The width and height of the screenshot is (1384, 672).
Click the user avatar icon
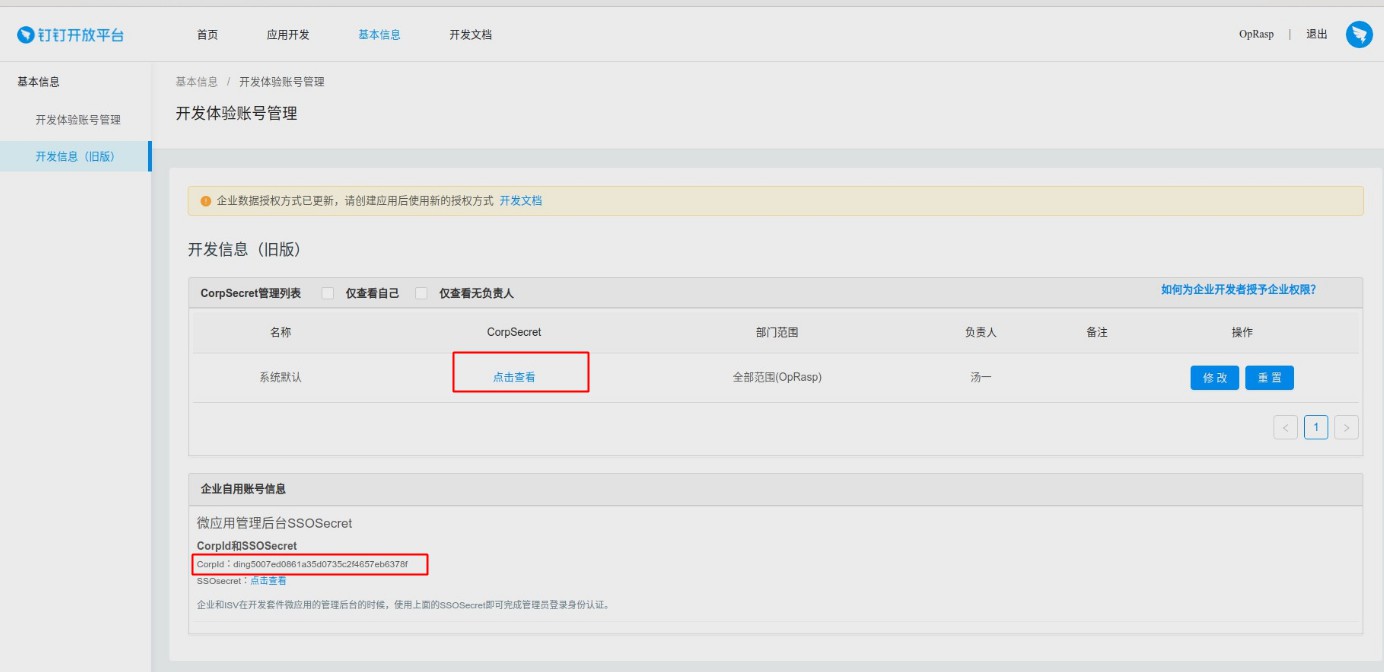[x=1359, y=35]
